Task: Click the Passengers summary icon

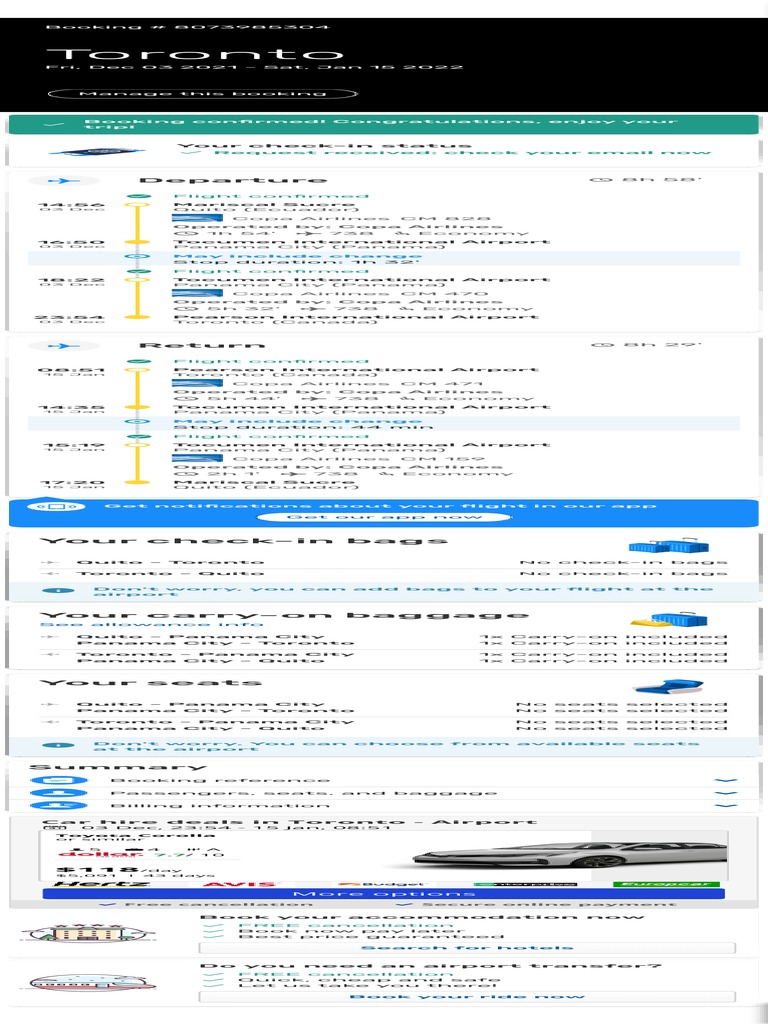Action: 58,793
